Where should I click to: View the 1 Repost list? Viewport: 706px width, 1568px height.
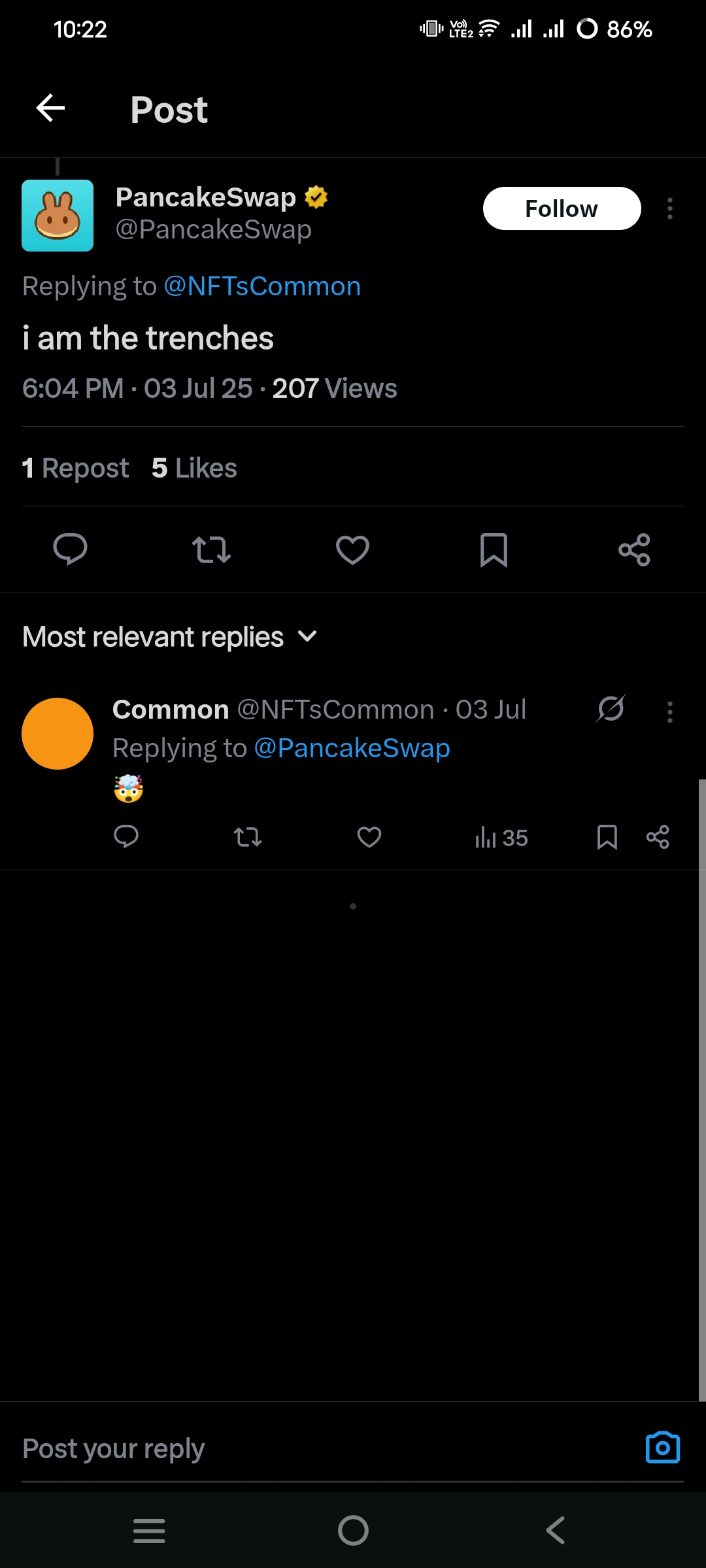(75, 468)
